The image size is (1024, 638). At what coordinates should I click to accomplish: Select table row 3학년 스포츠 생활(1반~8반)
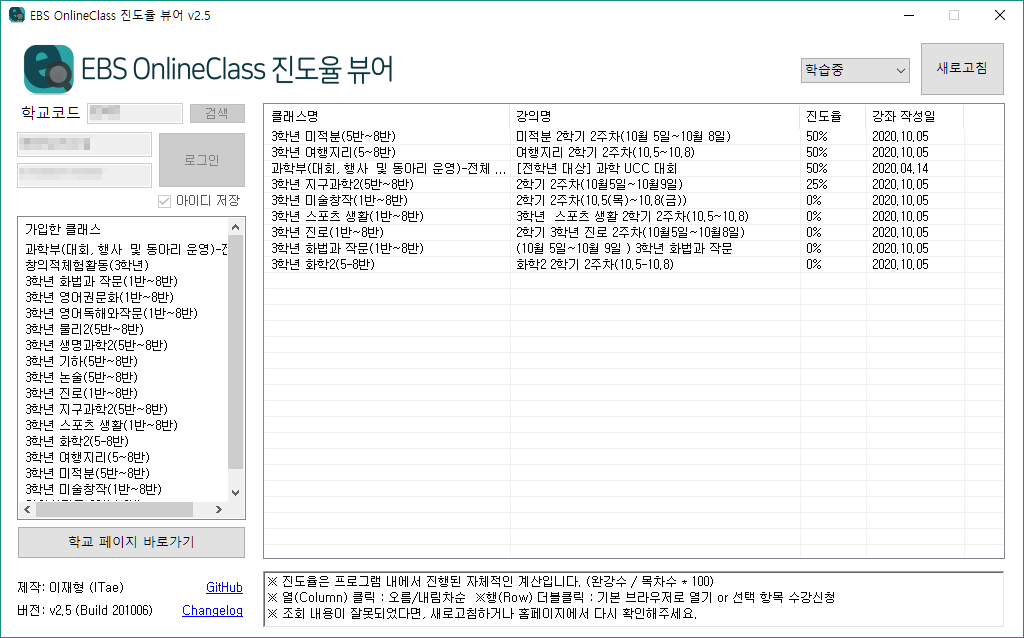633,216
